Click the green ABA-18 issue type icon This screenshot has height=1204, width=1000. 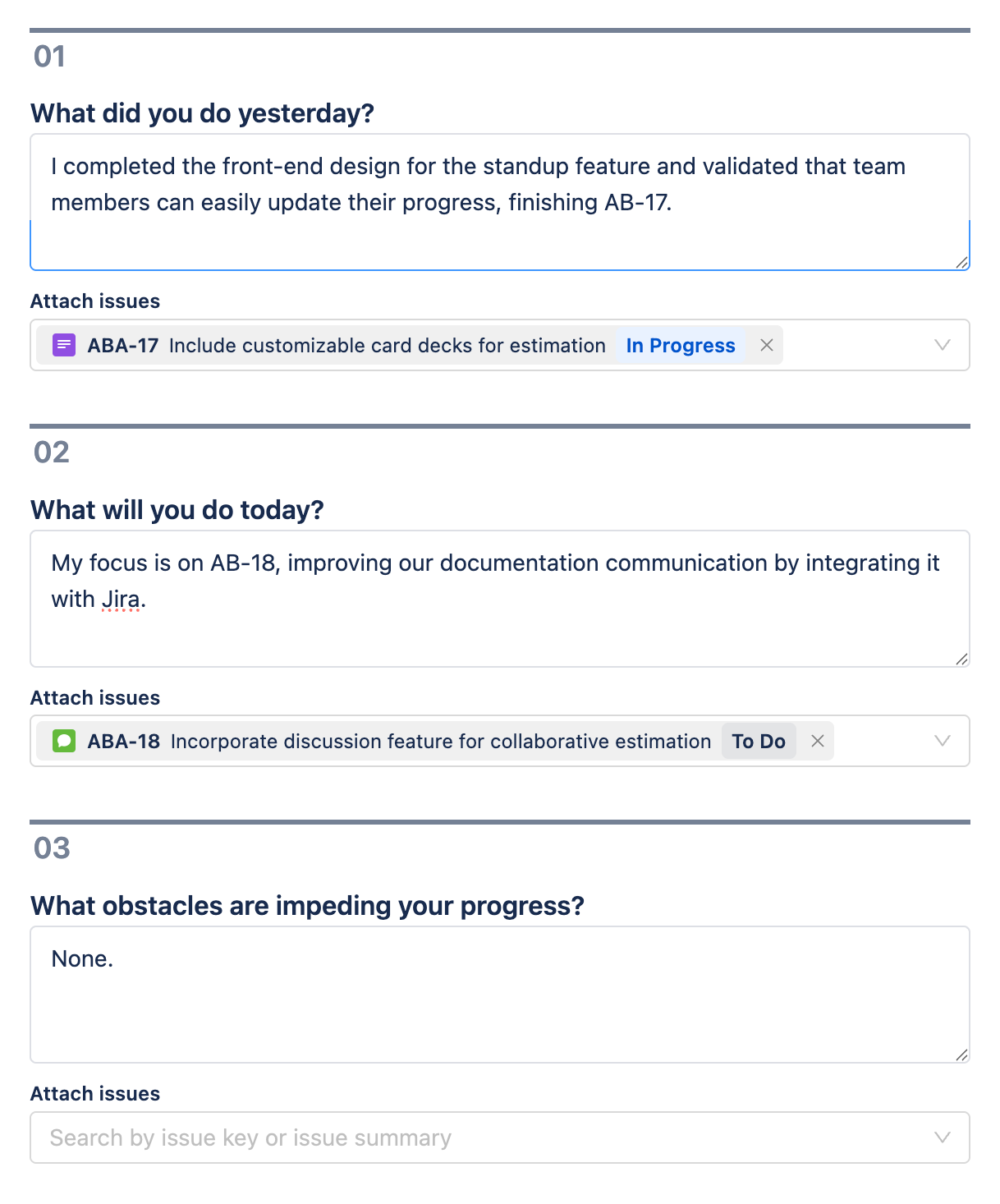click(64, 741)
